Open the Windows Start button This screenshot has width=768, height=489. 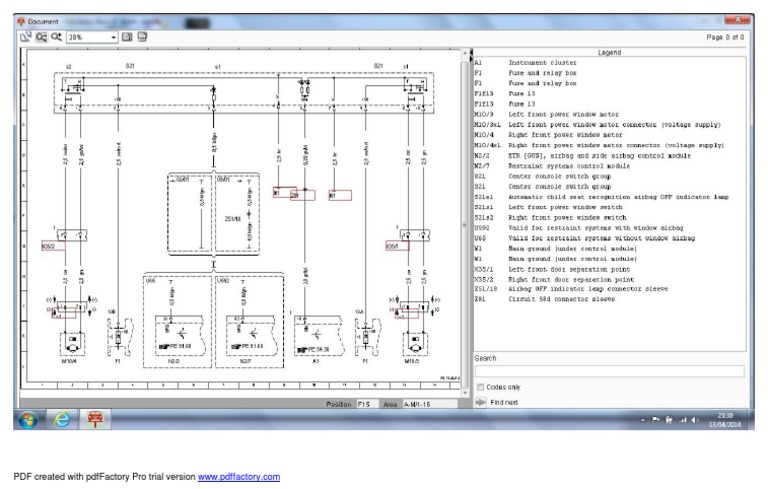tap(28, 420)
